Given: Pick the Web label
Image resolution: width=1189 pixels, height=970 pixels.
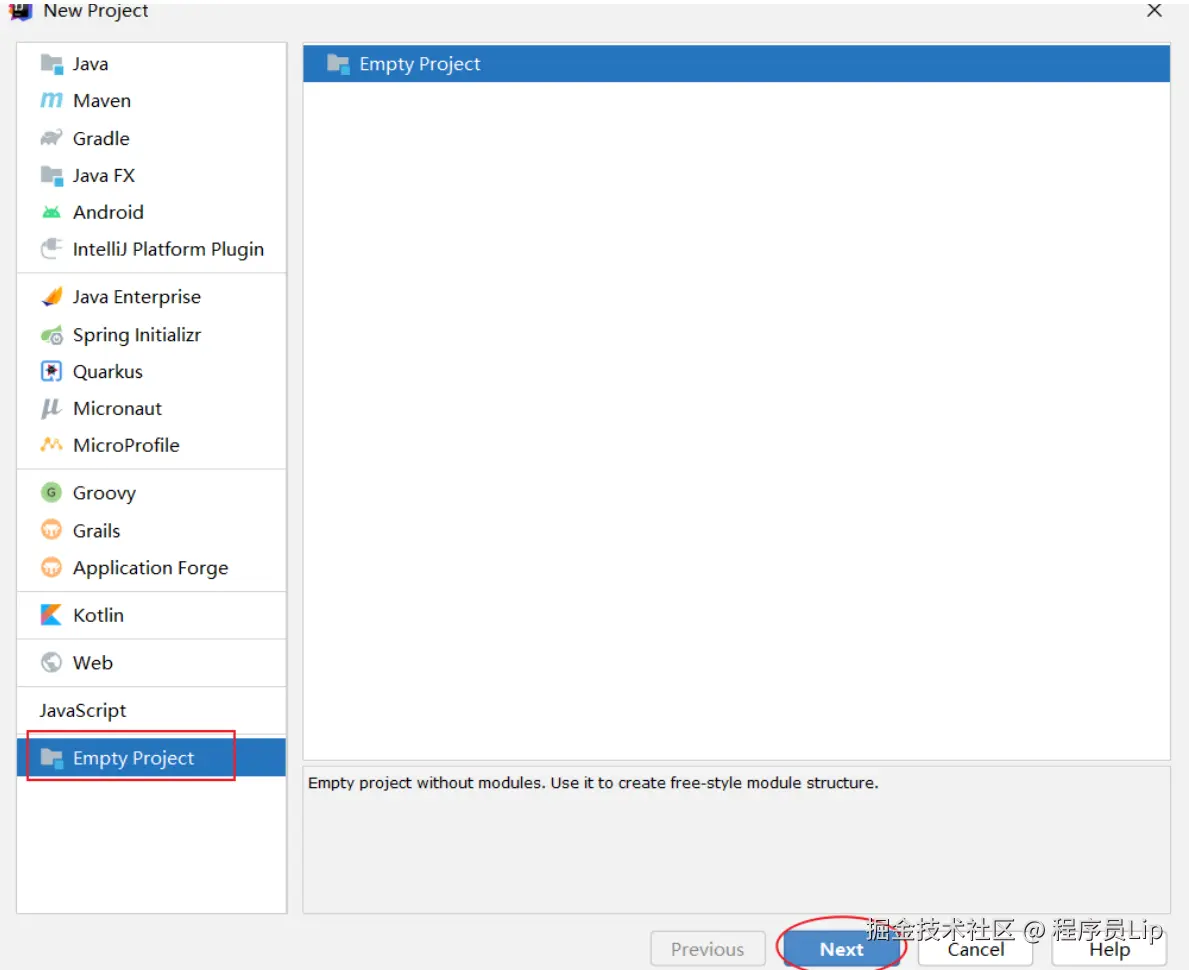Looking at the screenshot, I should click(93, 663).
